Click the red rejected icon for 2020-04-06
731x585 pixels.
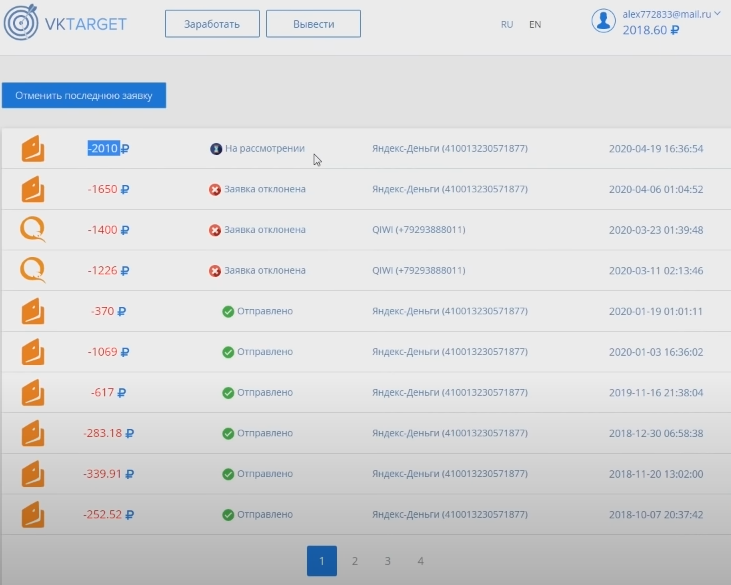(215, 189)
